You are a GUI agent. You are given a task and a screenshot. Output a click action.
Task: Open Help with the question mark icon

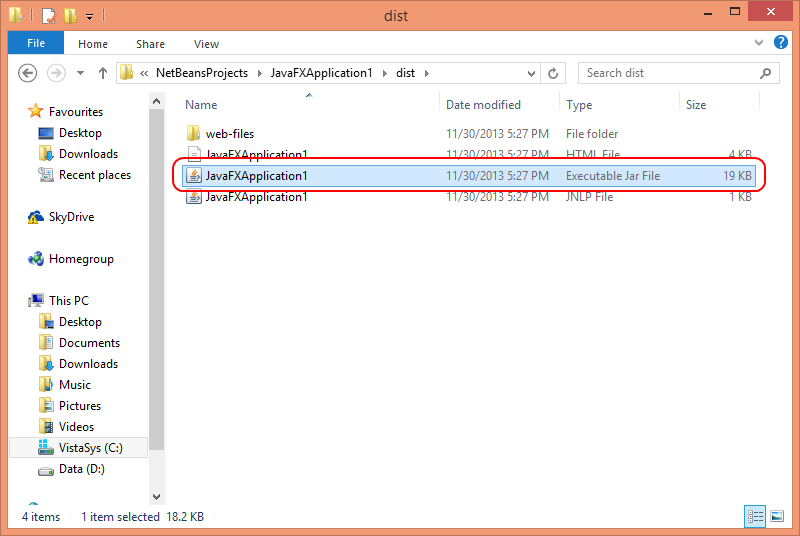(x=781, y=42)
